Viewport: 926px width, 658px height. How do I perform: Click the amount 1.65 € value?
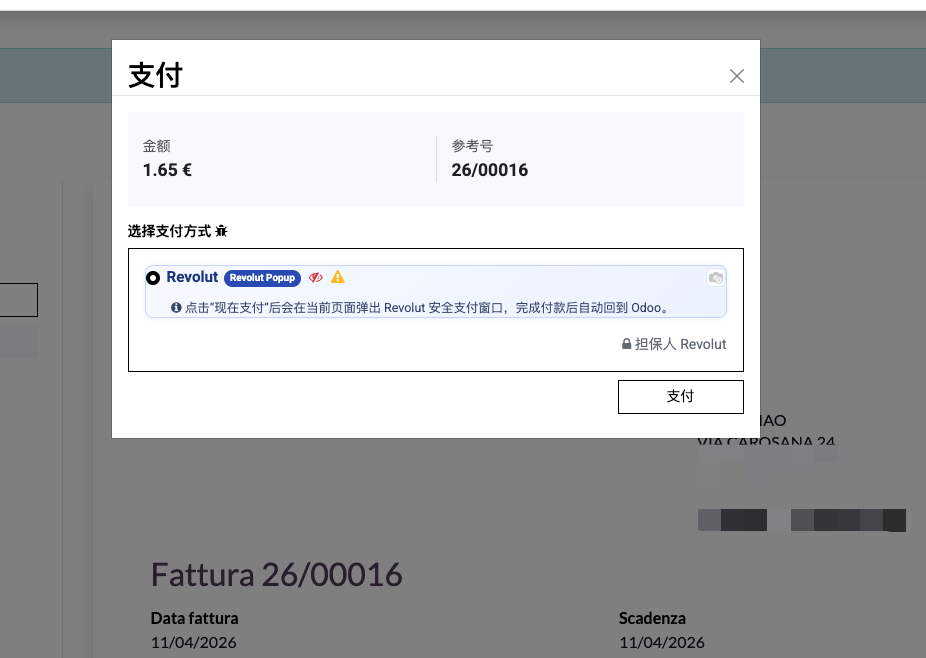pos(167,170)
